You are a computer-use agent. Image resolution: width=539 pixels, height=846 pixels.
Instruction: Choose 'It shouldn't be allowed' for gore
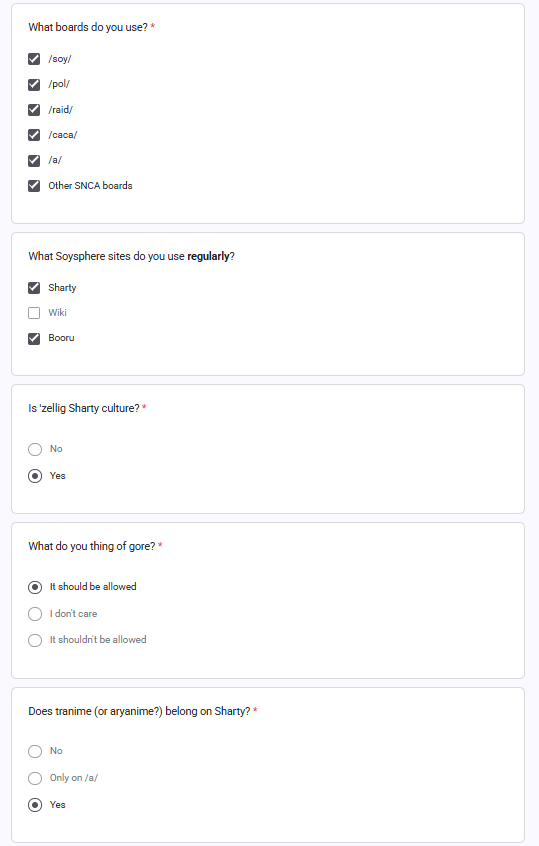[35, 640]
